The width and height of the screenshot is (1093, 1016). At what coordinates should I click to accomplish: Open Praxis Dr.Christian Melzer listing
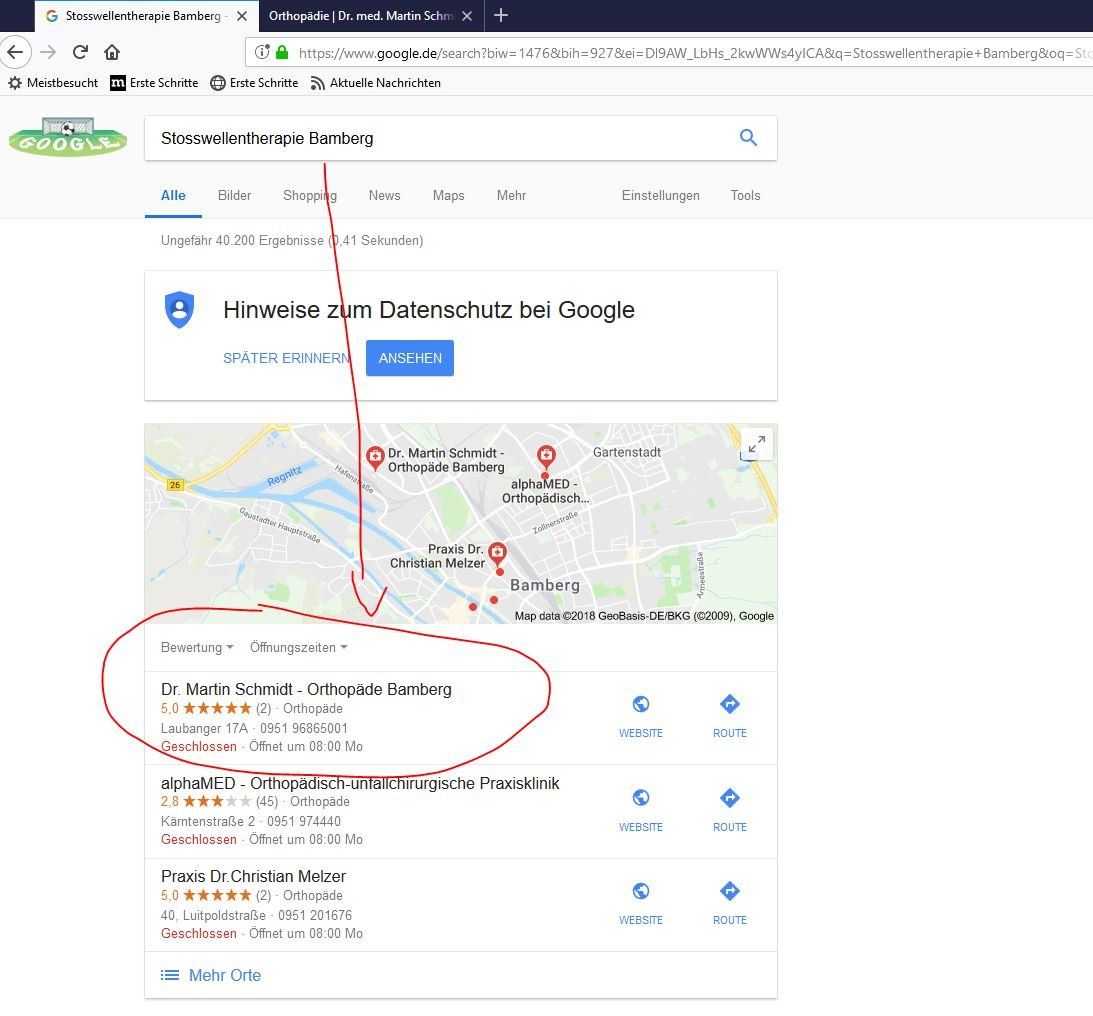point(253,877)
